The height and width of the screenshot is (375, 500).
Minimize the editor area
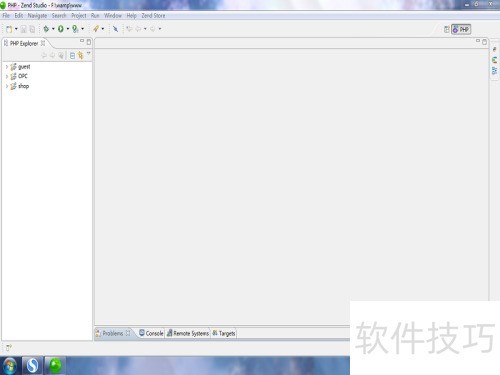478,41
